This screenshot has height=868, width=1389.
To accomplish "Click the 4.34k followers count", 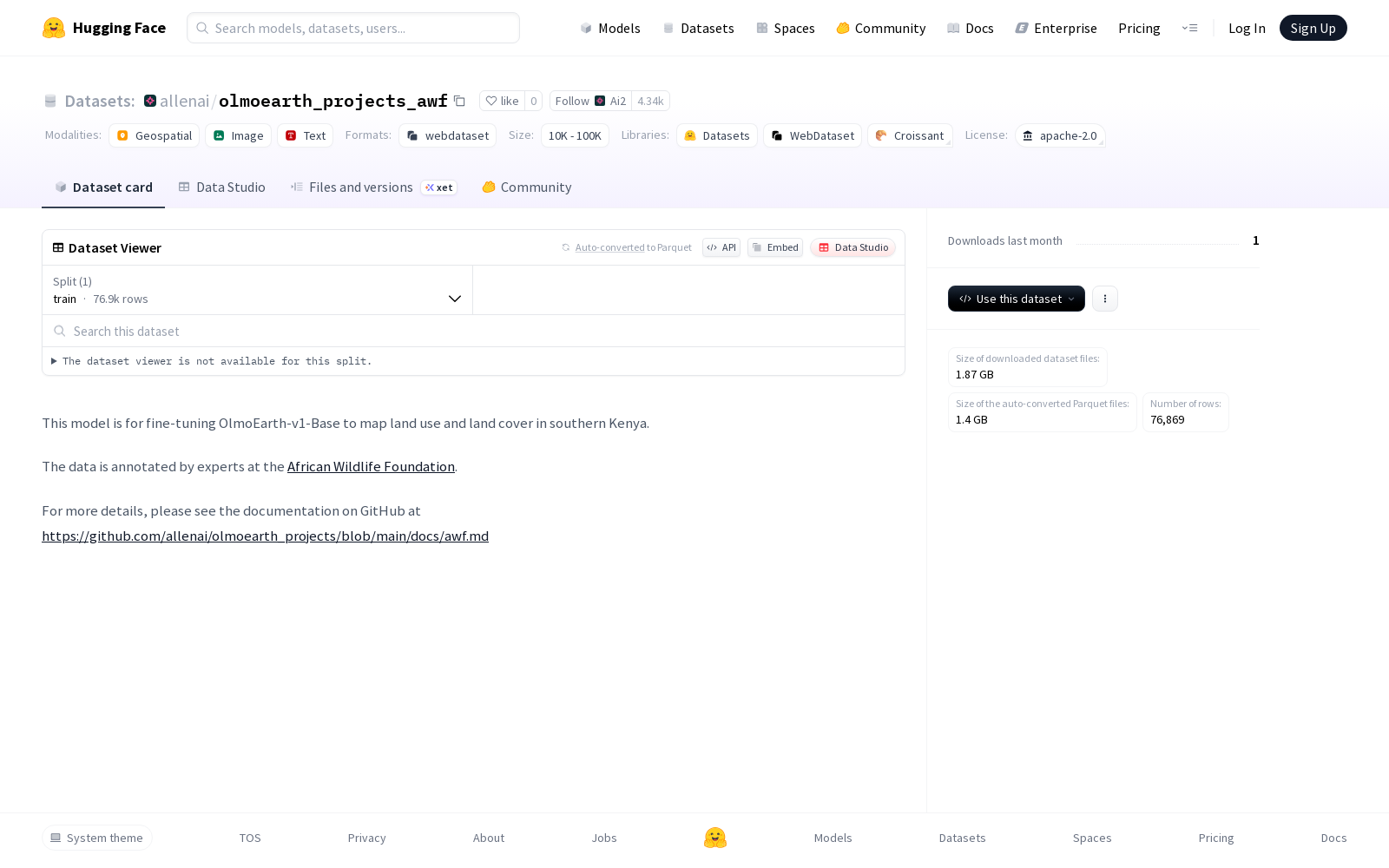I will 650,101.
